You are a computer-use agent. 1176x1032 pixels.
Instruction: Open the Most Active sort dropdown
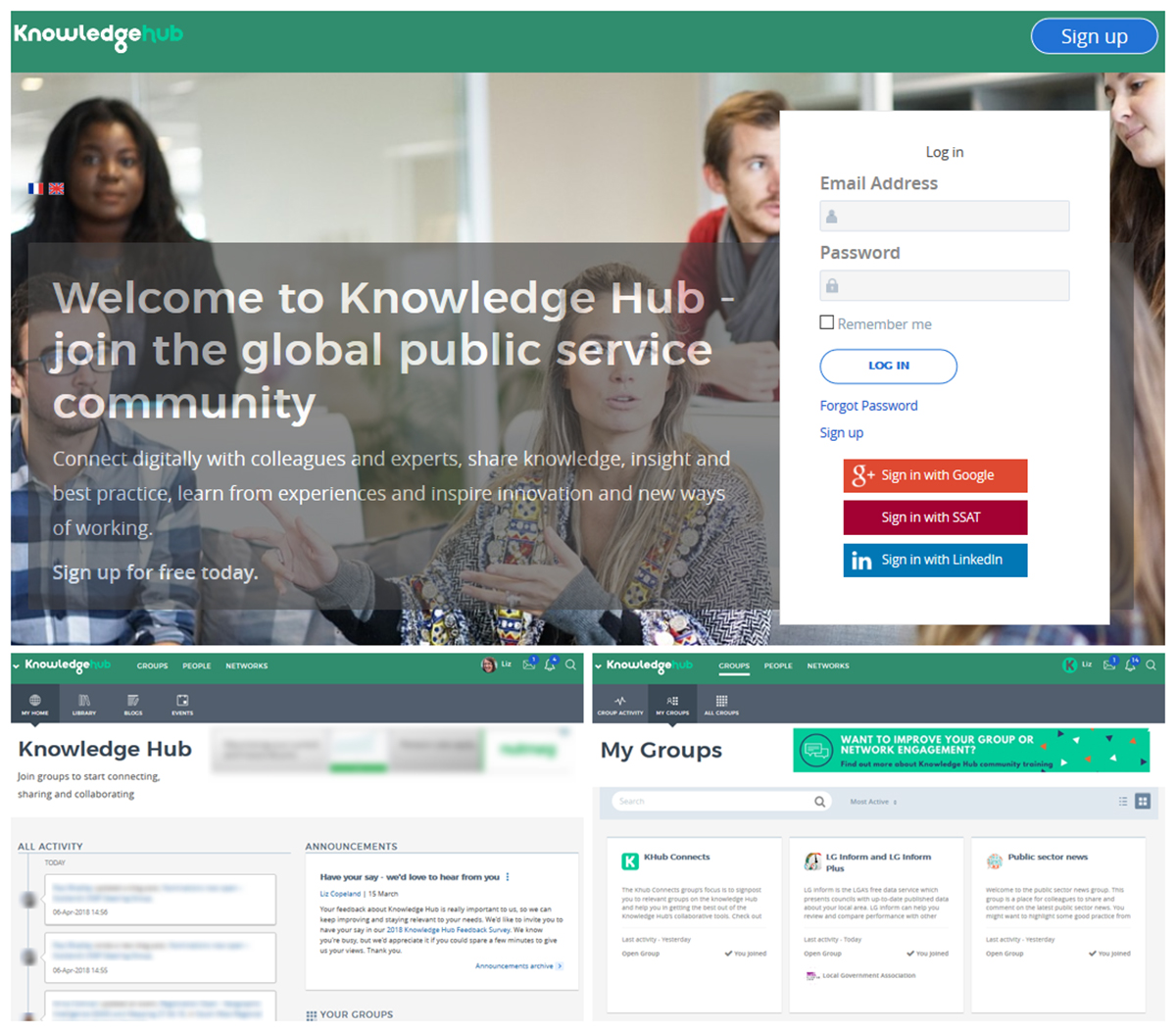pyautogui.click(x=873, y=802)
